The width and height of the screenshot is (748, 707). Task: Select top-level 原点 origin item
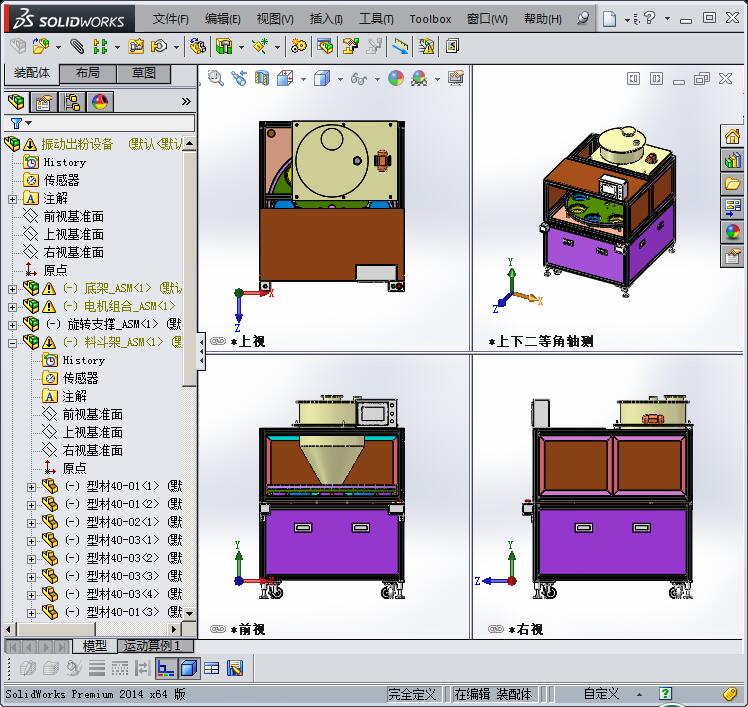[x=55, y=270]
